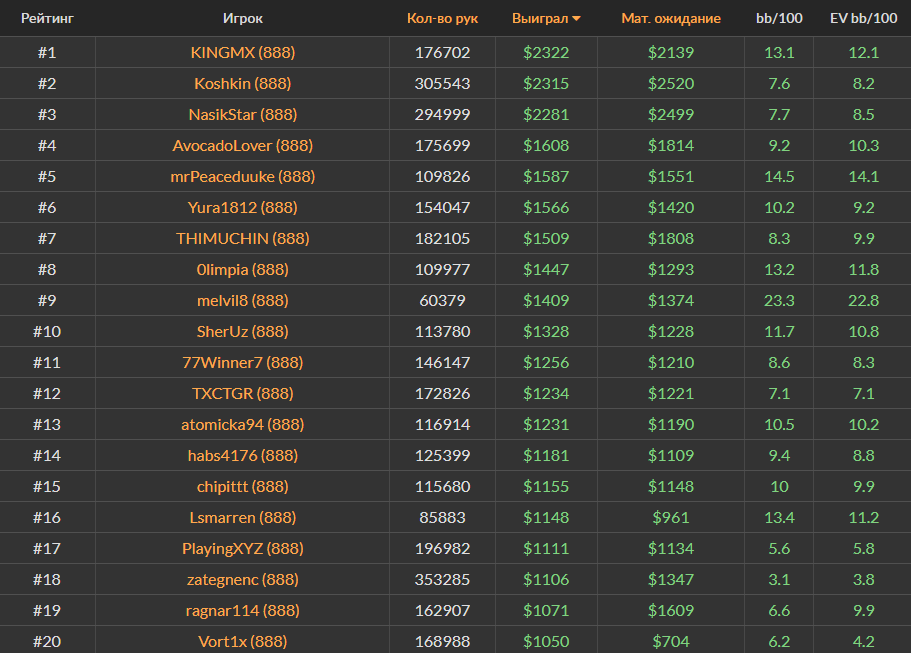The width and height of the screenshot is (911, 653).
Task: Click the Игрок column header
Action: coord(243,18)
